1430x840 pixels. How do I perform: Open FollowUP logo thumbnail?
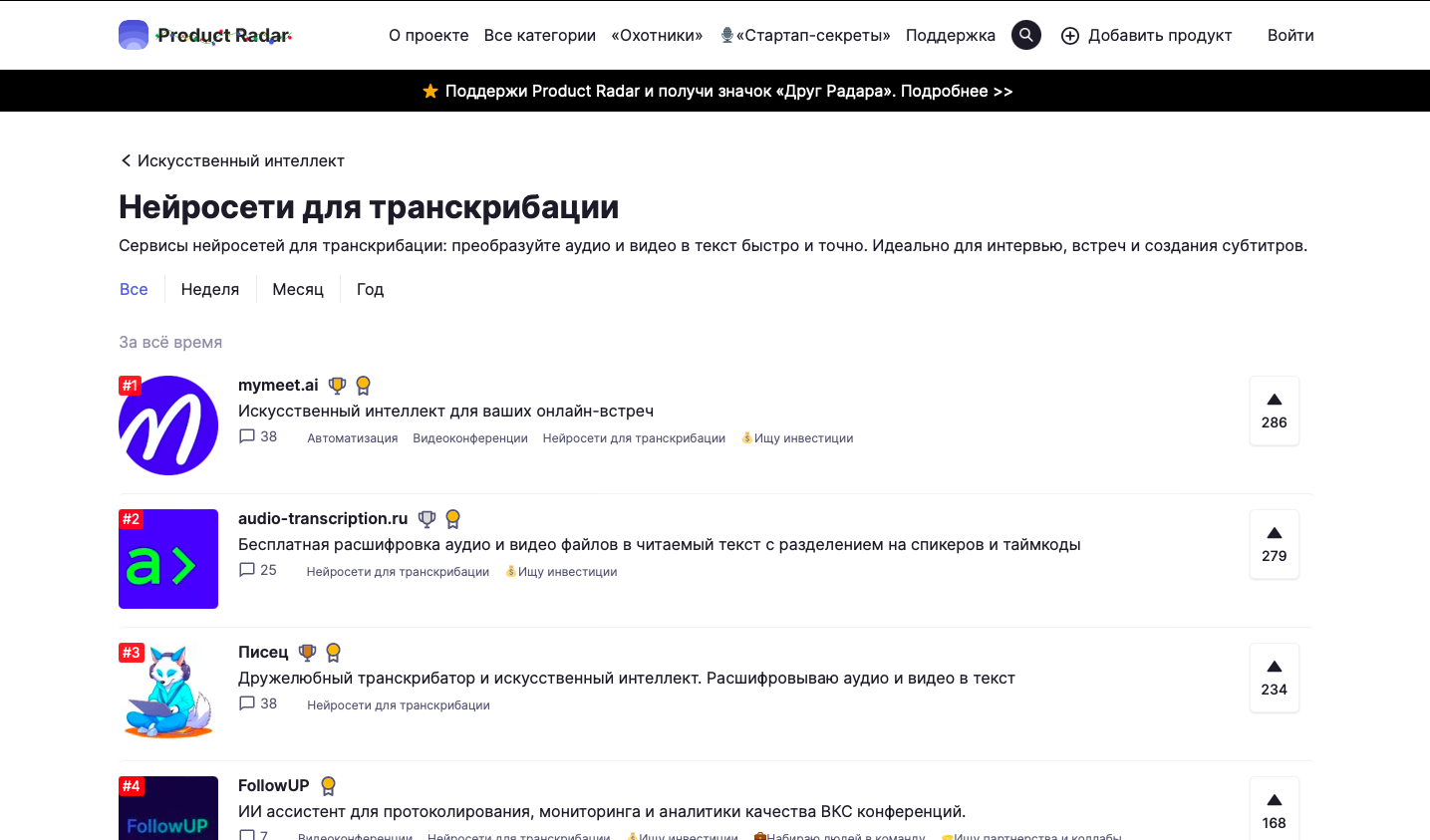point(168,808)
